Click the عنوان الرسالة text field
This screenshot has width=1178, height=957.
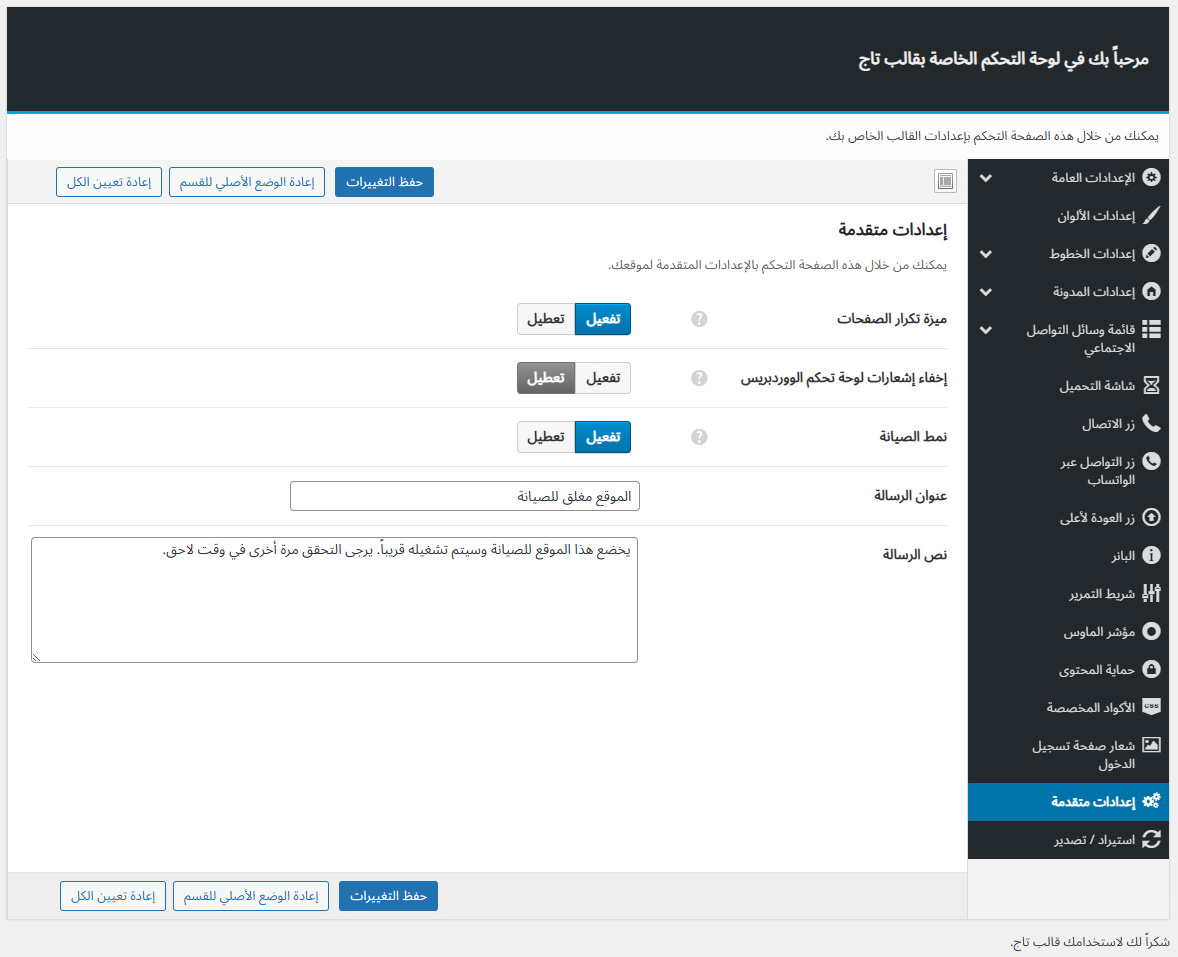464,496
